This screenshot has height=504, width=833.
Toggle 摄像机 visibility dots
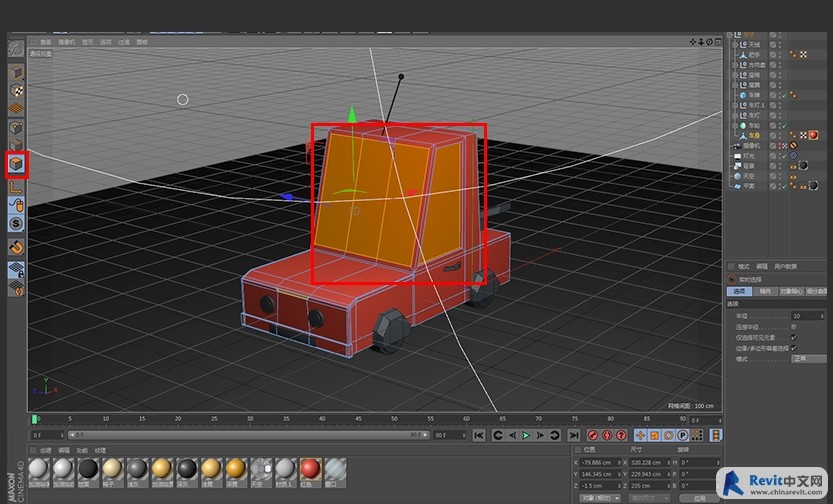coord(779,146)
